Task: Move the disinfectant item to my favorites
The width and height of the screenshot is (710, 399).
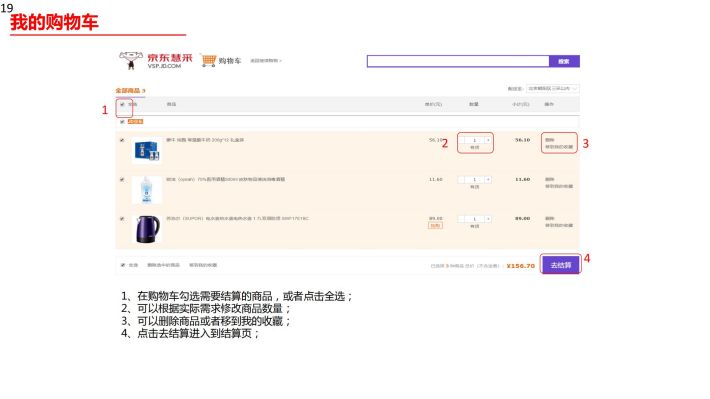Action: click(x=559, y=187)
